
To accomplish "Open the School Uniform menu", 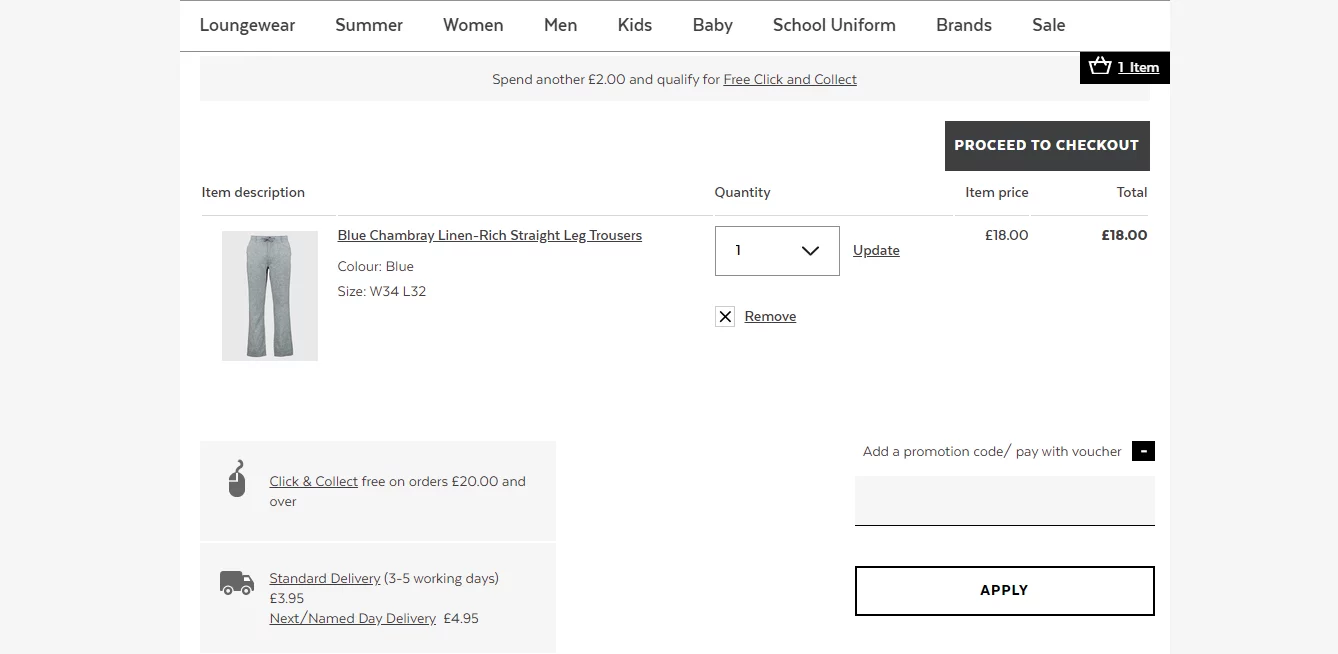I will click(834, 25).
